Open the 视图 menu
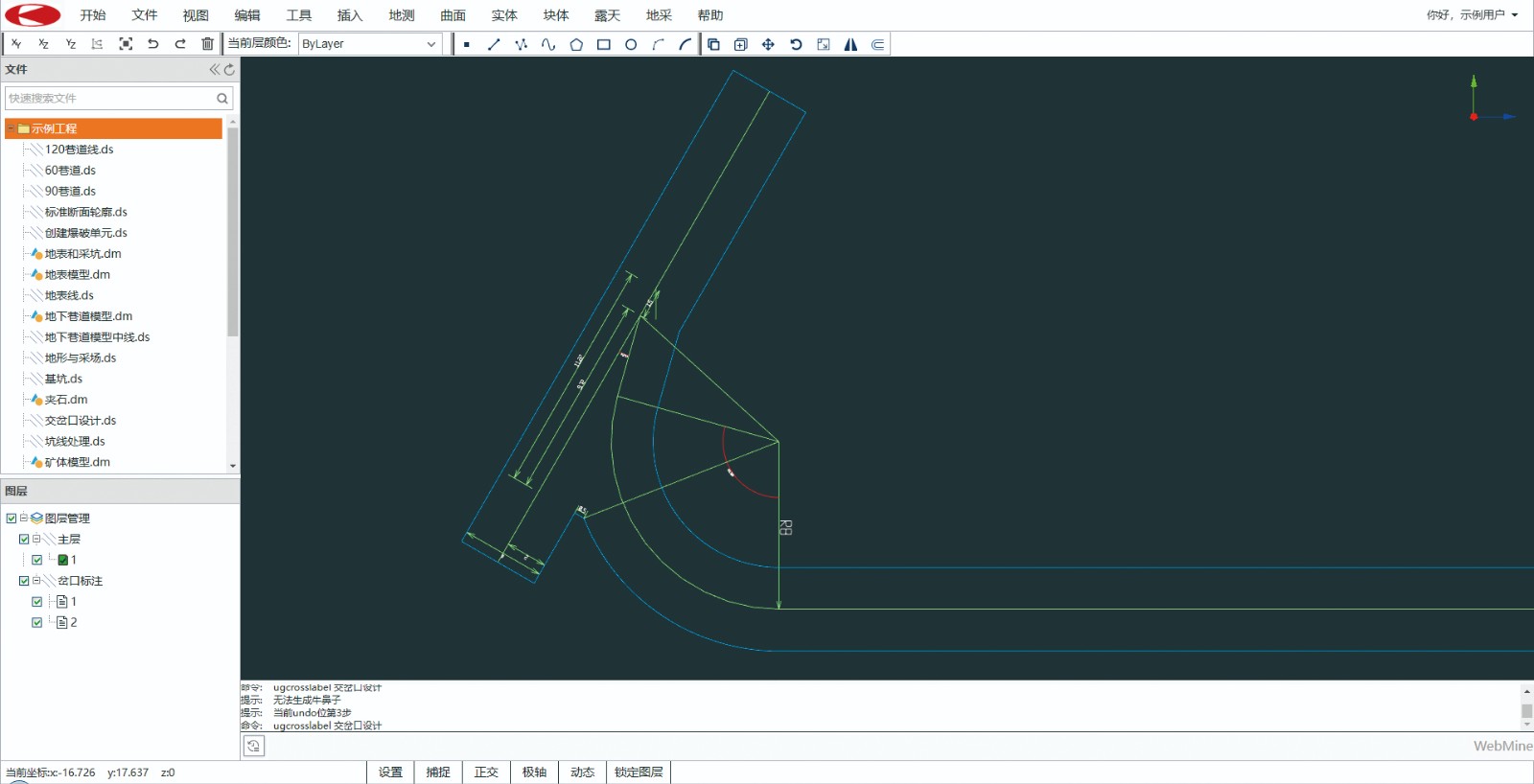Viewport: 1534px width, 784px height. pos(196,15)
